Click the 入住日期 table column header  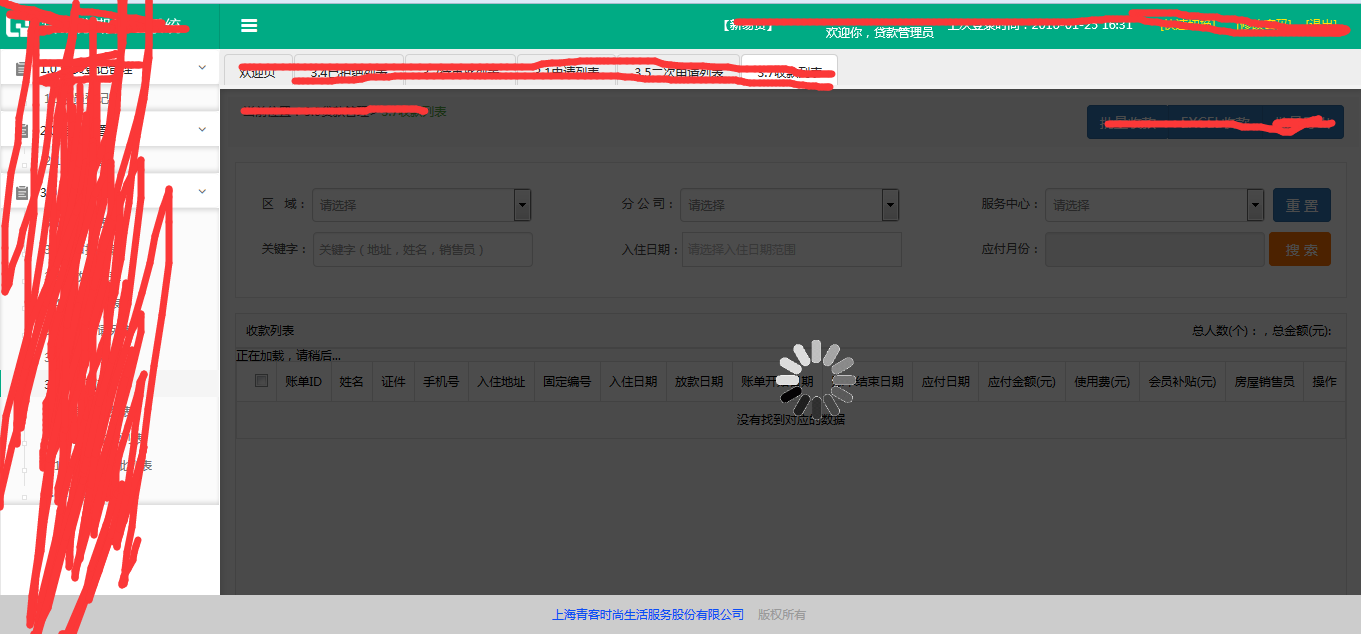[x=633, y=382]
